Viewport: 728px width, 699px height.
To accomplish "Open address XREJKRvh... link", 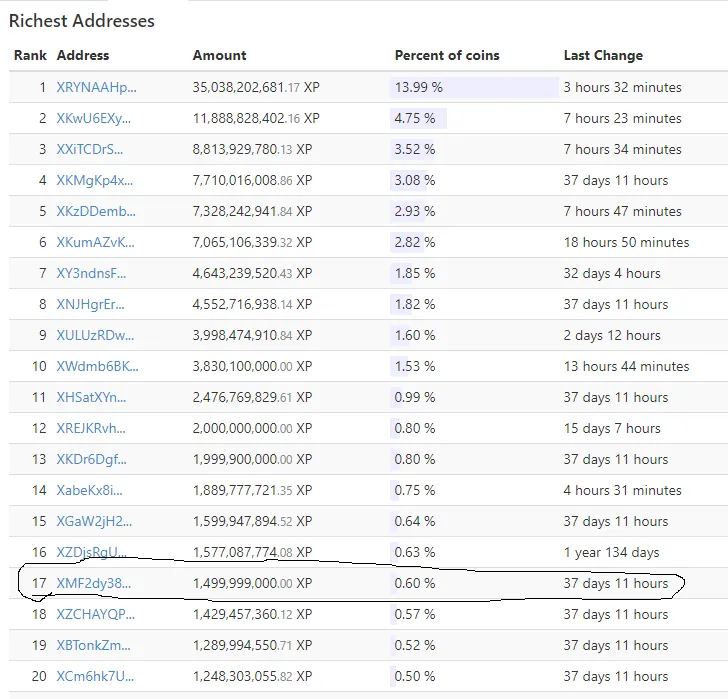I will pyautogui.click(x=91, y=428).
